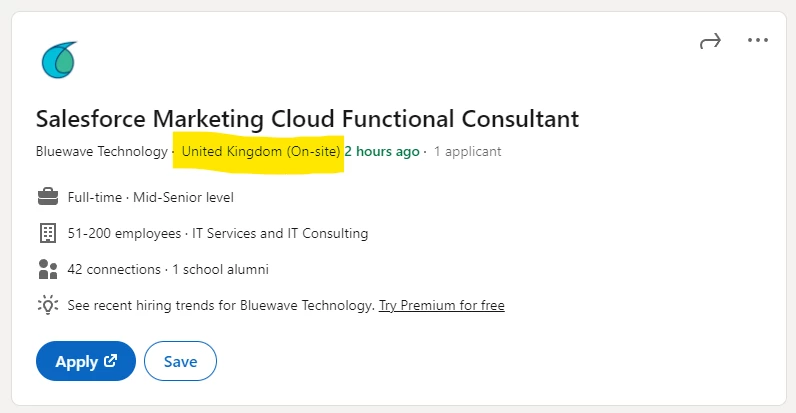796x413 pixels.
Task: Apply to the Salesforce consultant job
Action: [x=86, y=361]
